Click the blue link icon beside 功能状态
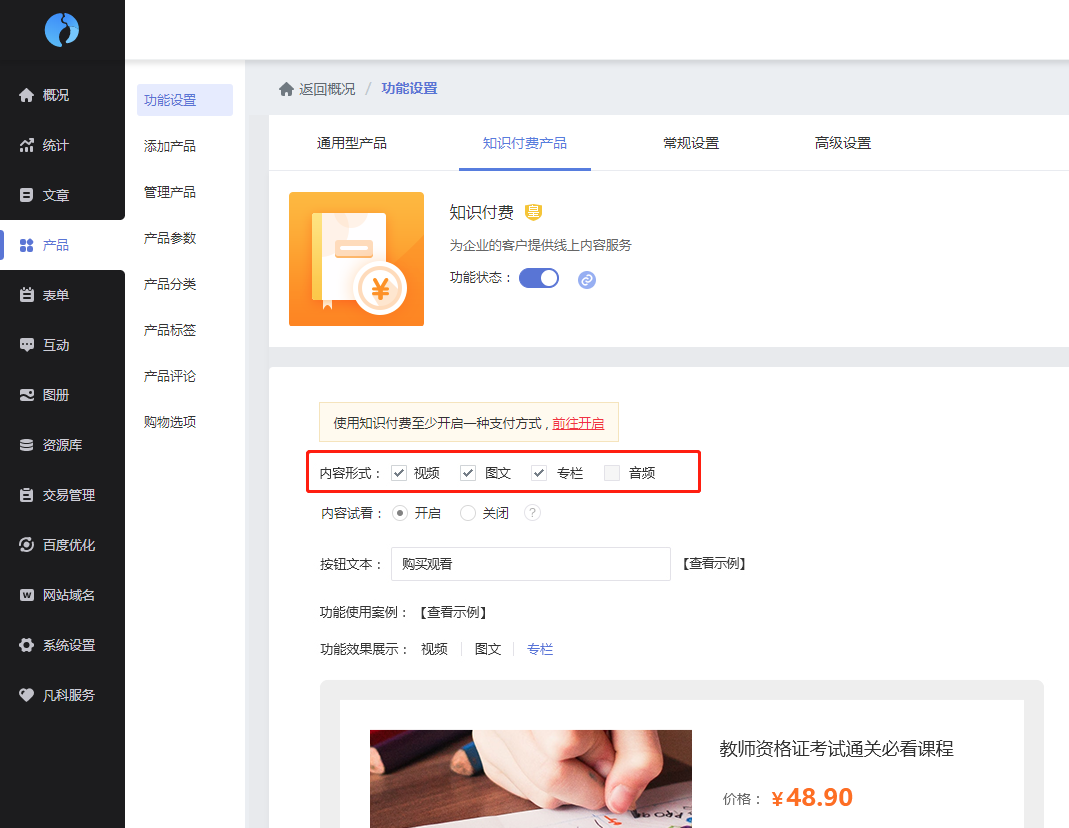The width and height of the screenshot is (1069, 828). click(587, 280)
